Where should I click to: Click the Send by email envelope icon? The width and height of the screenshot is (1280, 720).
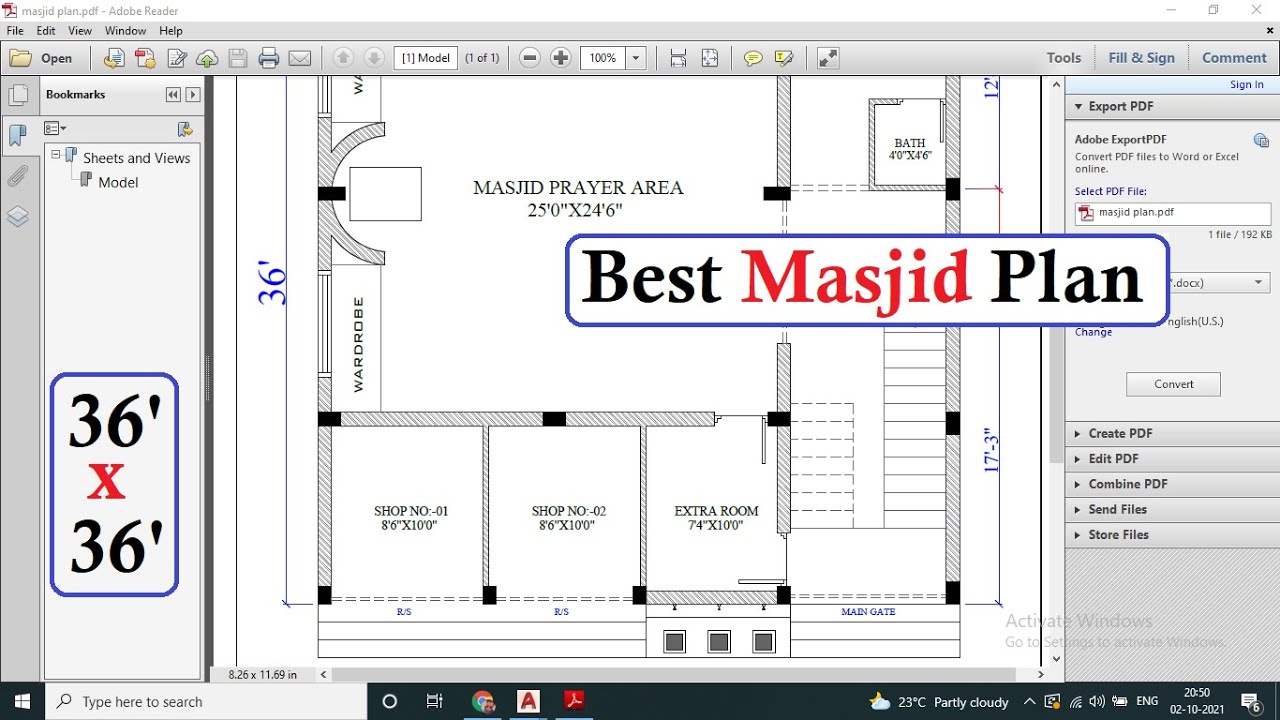300,58
